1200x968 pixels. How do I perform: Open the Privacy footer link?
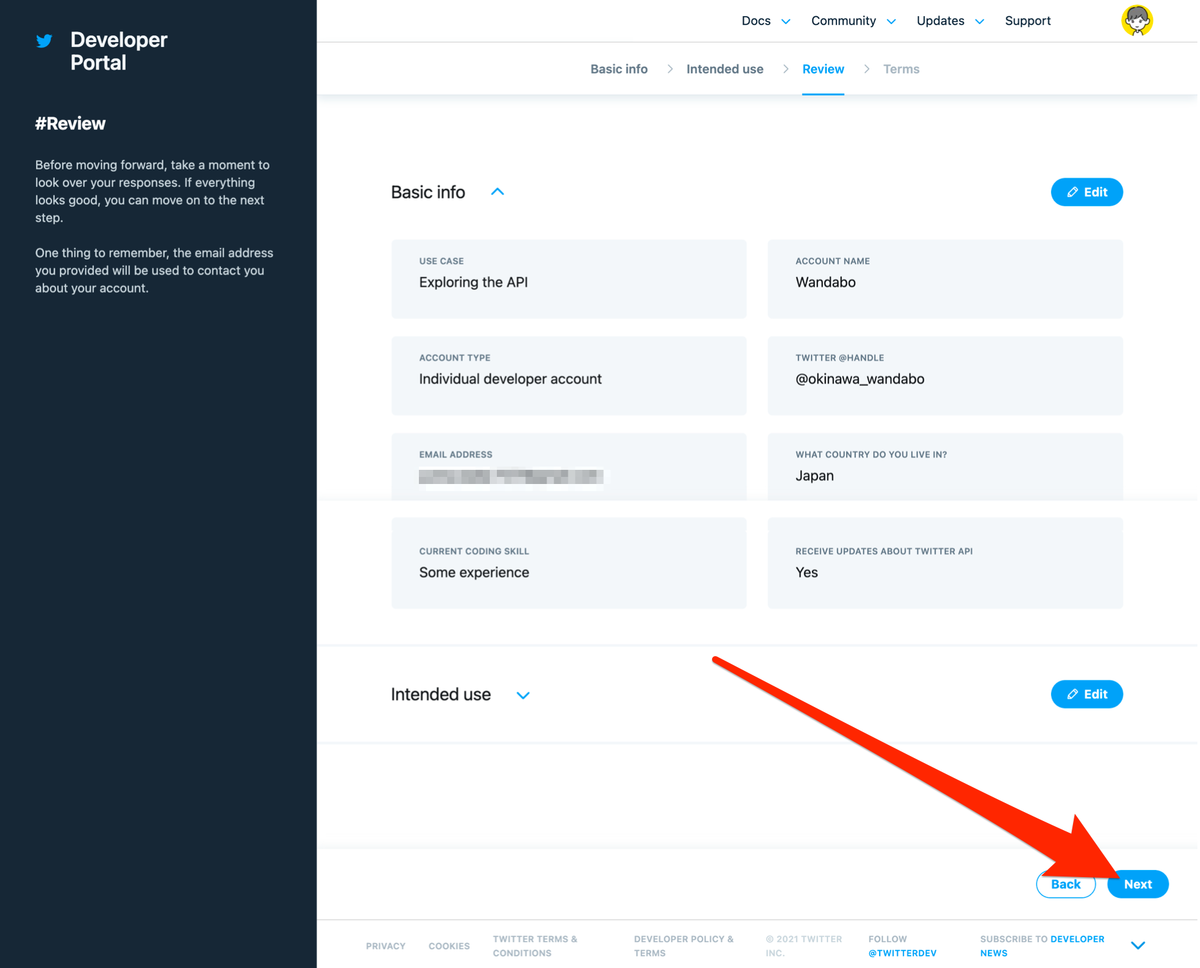(386, 946)
